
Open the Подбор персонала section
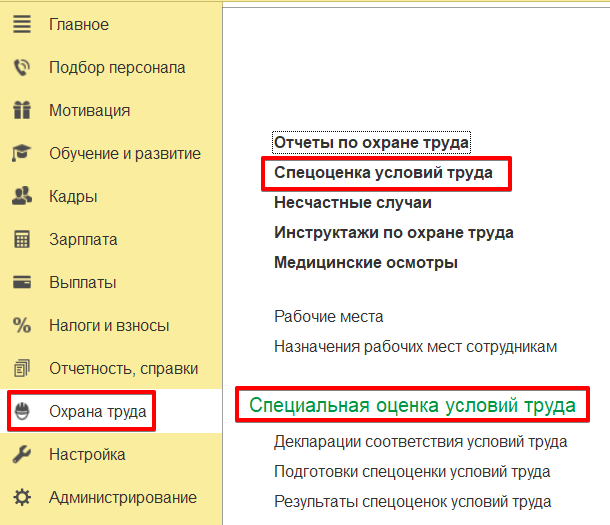click(x=117, y=68)
